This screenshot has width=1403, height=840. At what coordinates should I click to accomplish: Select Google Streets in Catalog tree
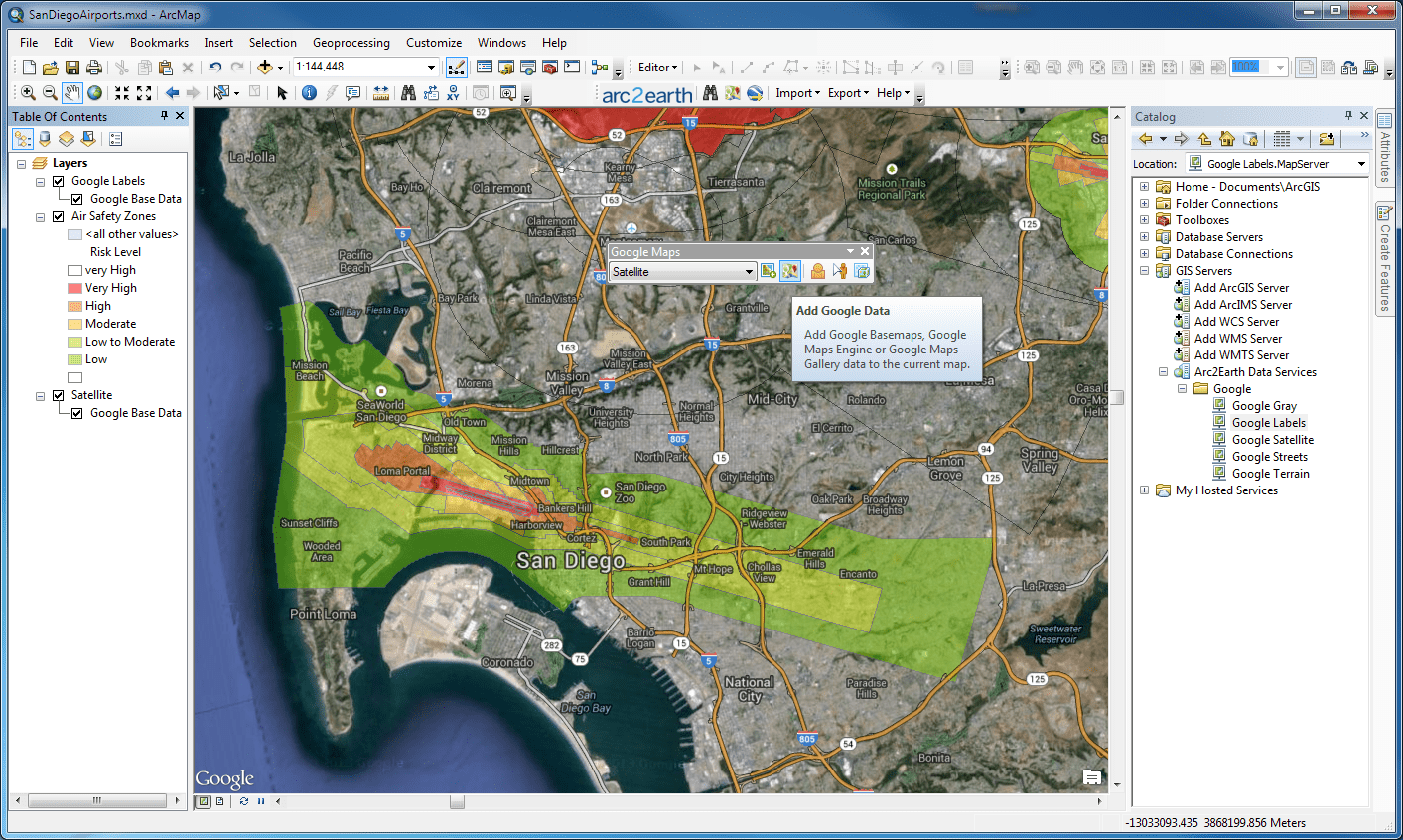(1269, 457)
